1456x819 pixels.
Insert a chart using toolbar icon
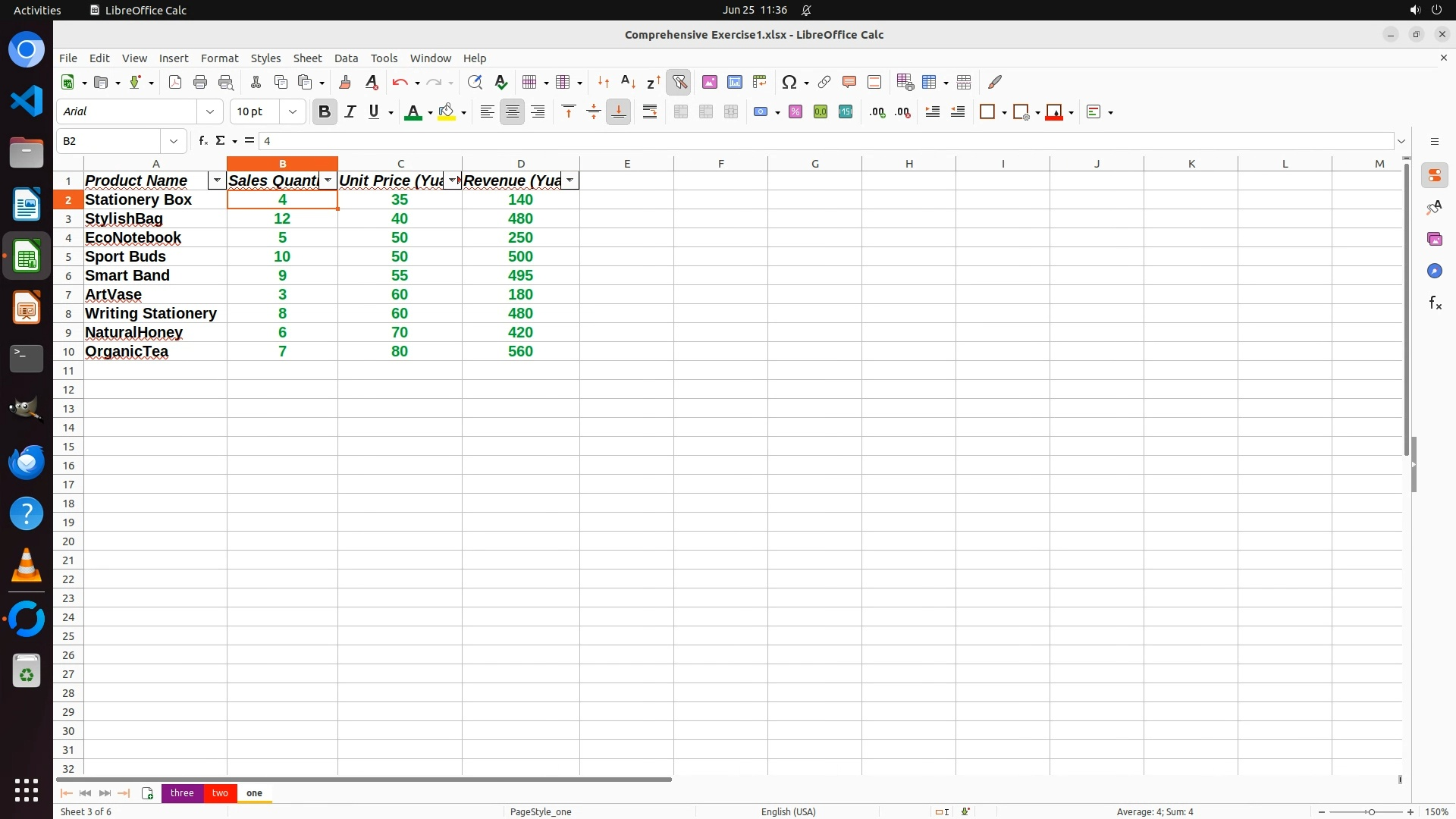734,82
